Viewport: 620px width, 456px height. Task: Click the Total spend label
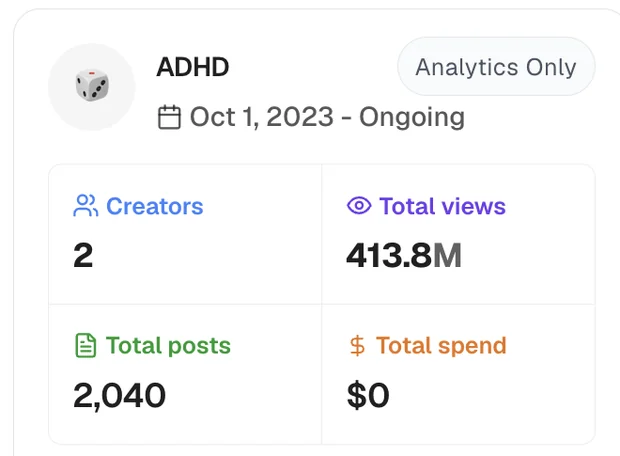click(441, 346)
